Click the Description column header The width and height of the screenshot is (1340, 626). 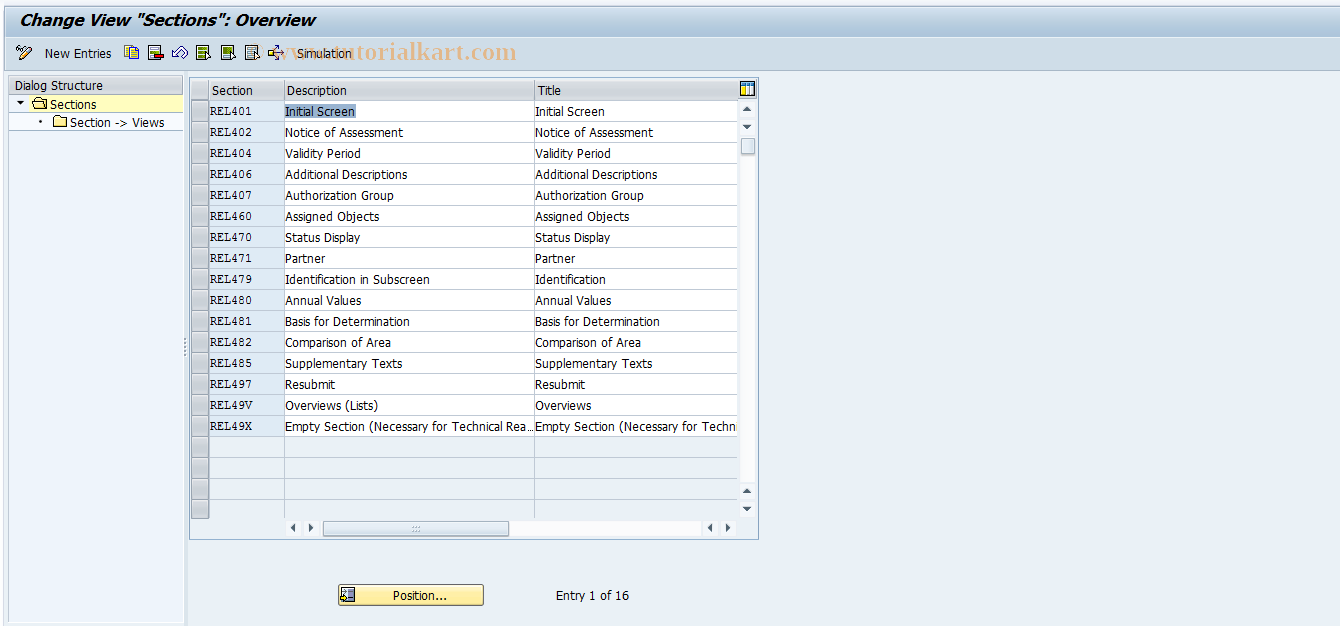tap(409, 90)
